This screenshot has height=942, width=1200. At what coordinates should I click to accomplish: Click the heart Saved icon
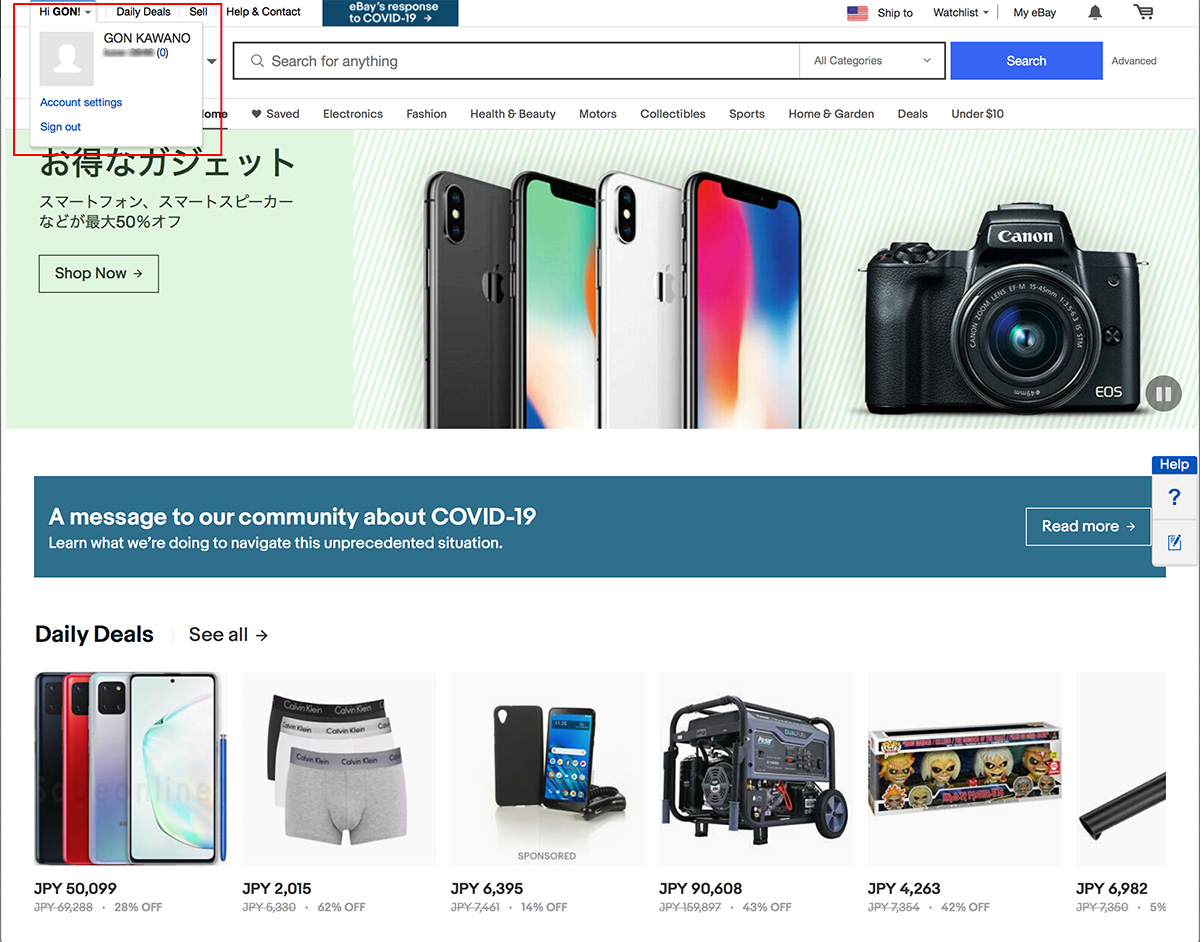[256, 114]
